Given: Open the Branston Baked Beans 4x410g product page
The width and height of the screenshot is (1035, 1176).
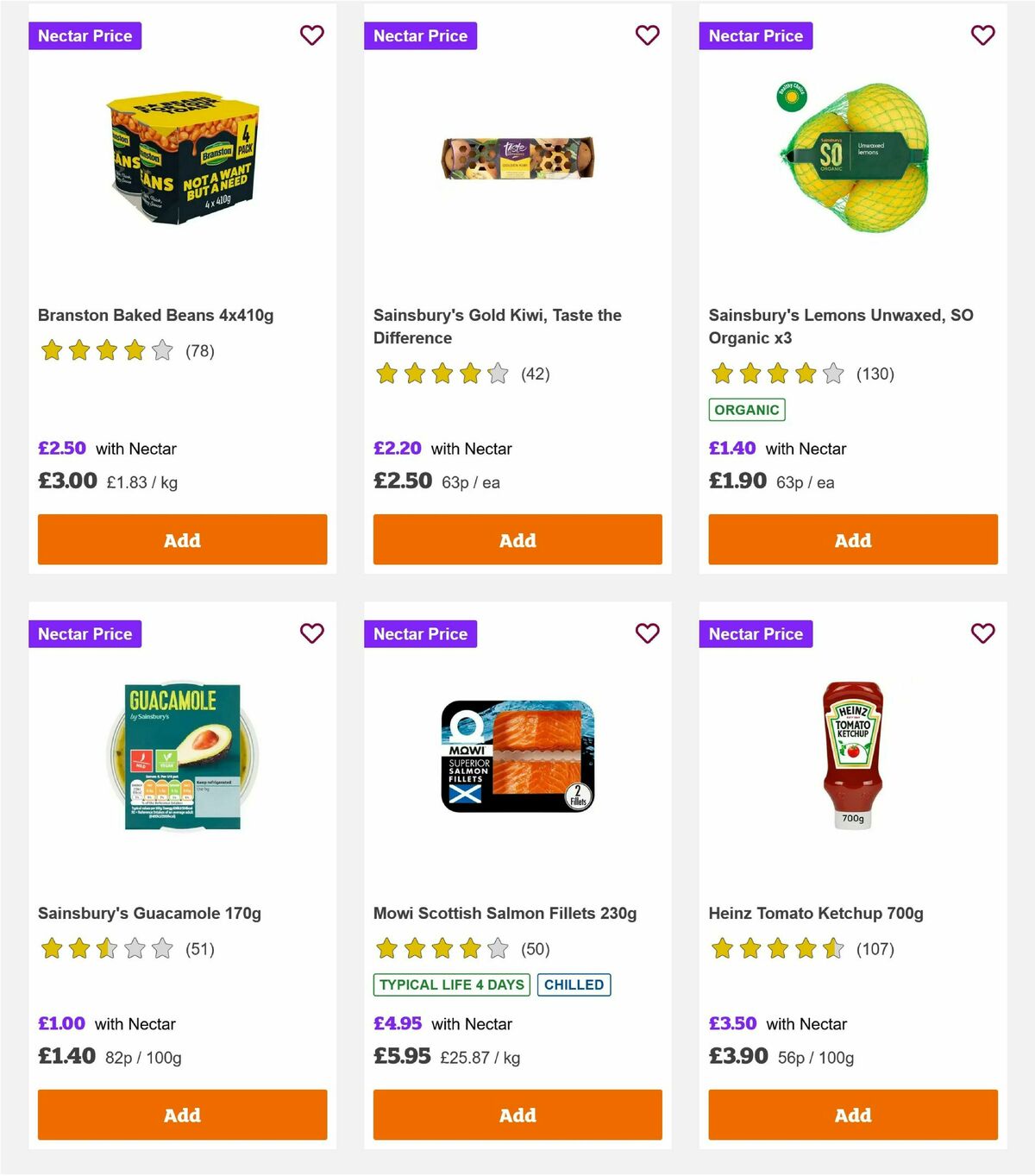Looking at the screenshot, I should tap(155, 315).
